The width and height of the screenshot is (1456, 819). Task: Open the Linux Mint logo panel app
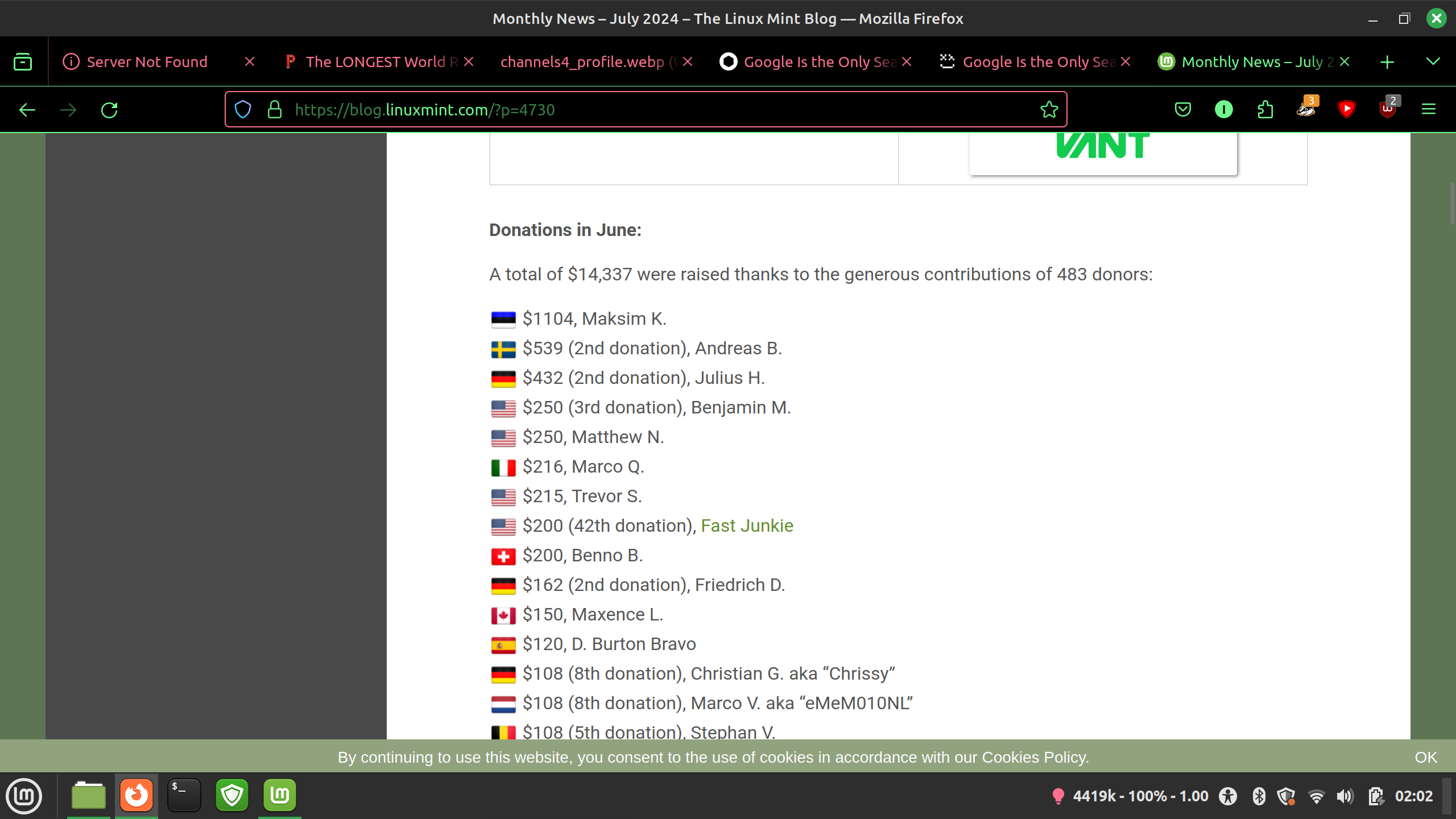click(280, 795)
